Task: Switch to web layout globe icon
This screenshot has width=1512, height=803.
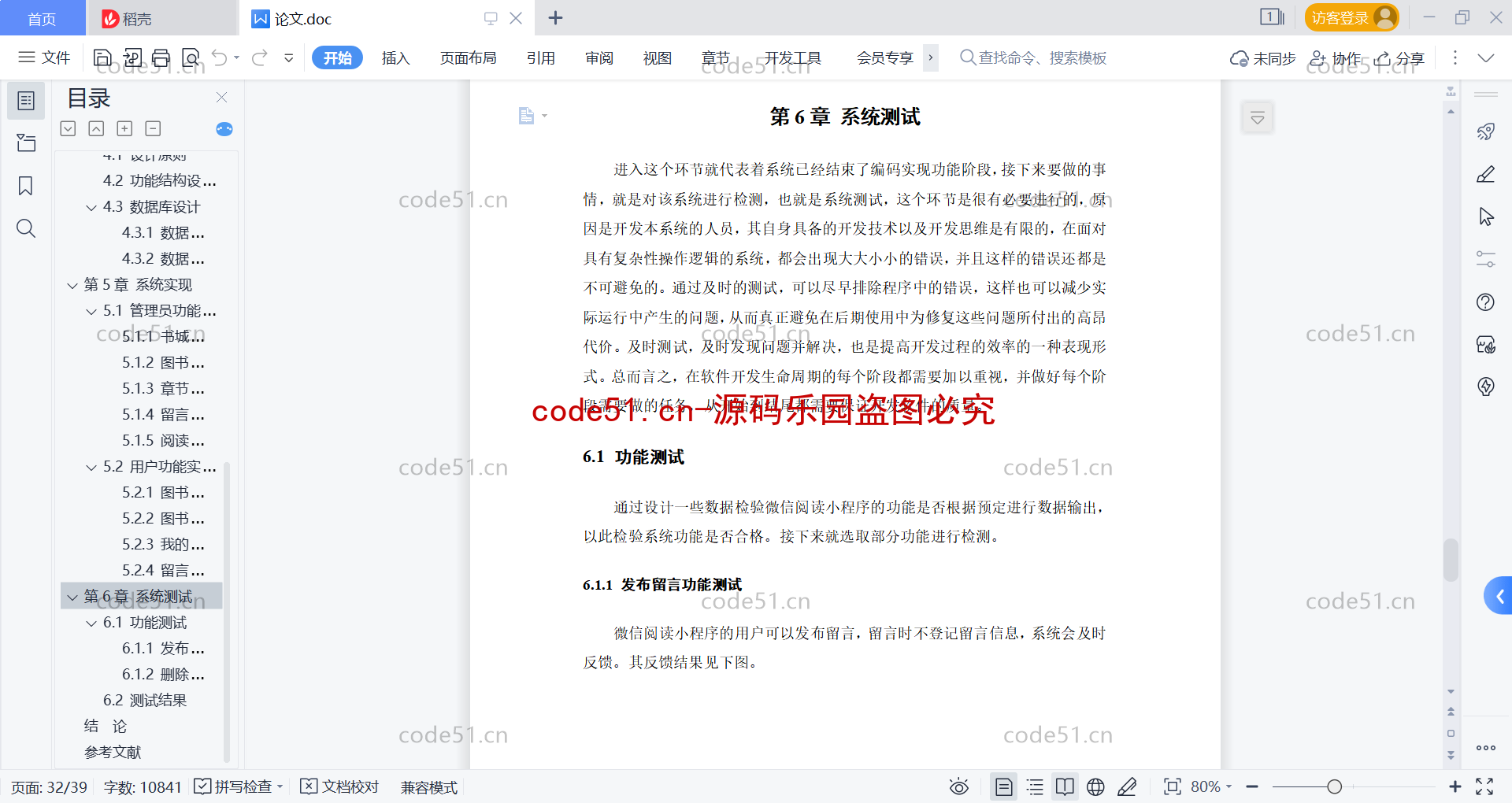Action: click(1095, 786)
